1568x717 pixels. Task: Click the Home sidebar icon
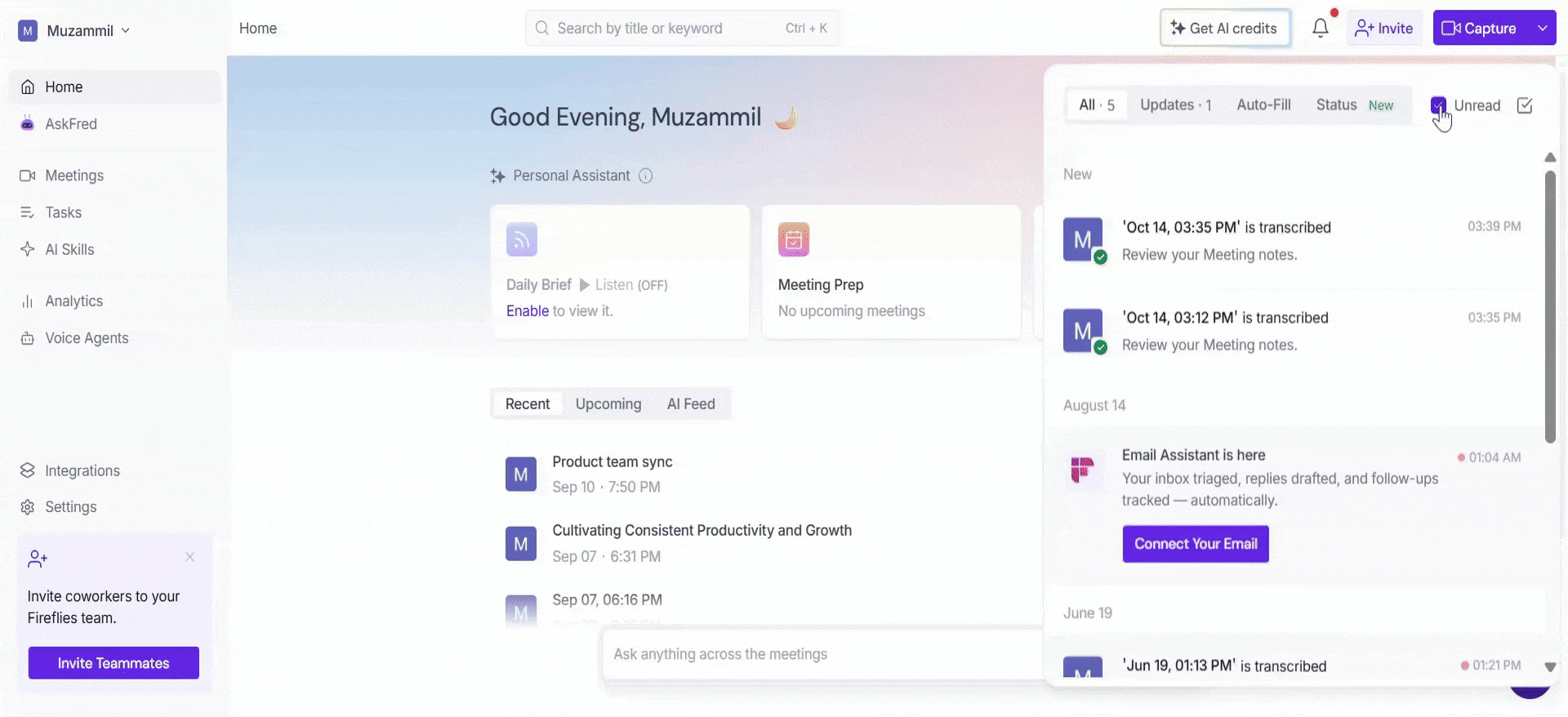coord(28,87)
